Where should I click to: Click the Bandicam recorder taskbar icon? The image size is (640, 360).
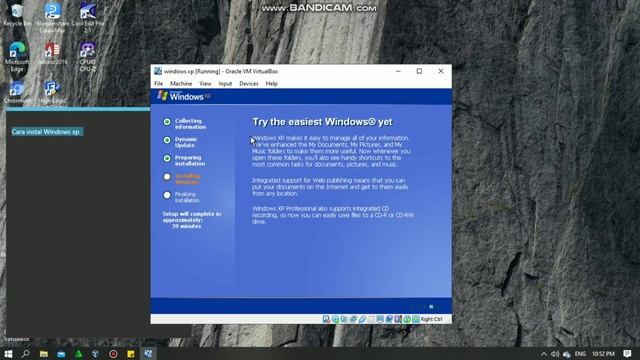[113, 354]
